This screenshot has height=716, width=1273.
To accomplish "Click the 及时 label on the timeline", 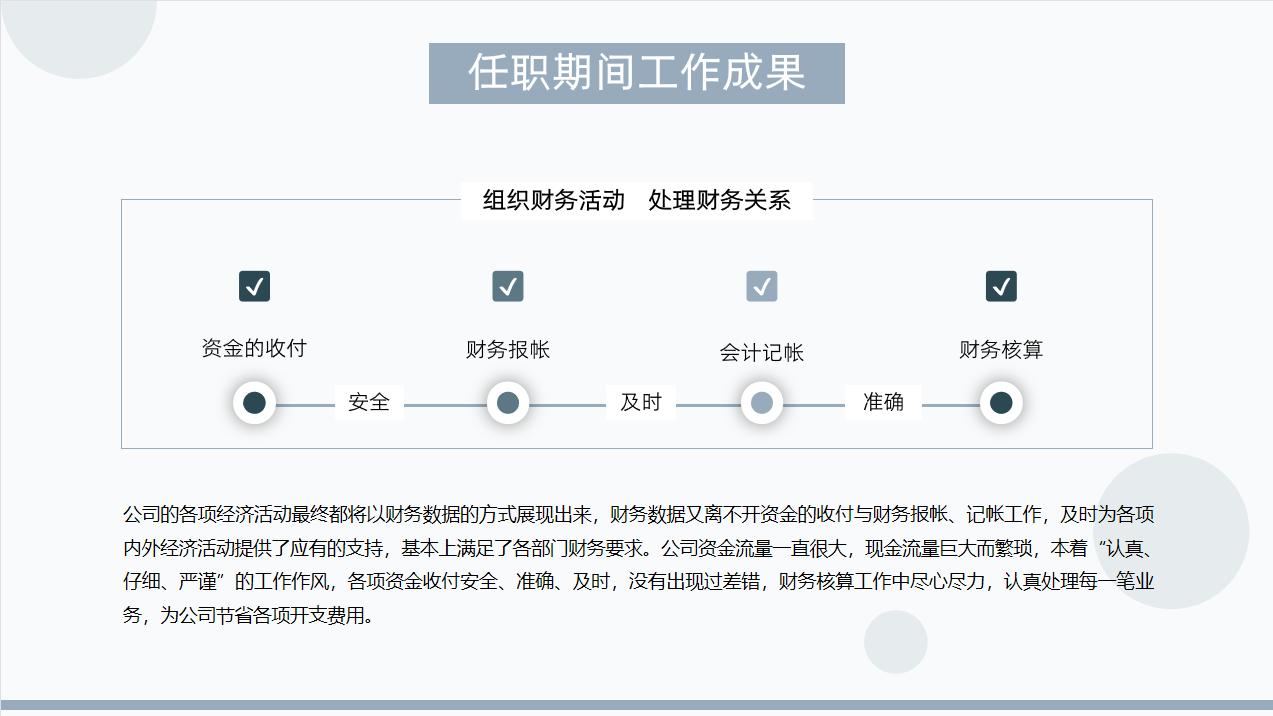I will pos(640,402).
